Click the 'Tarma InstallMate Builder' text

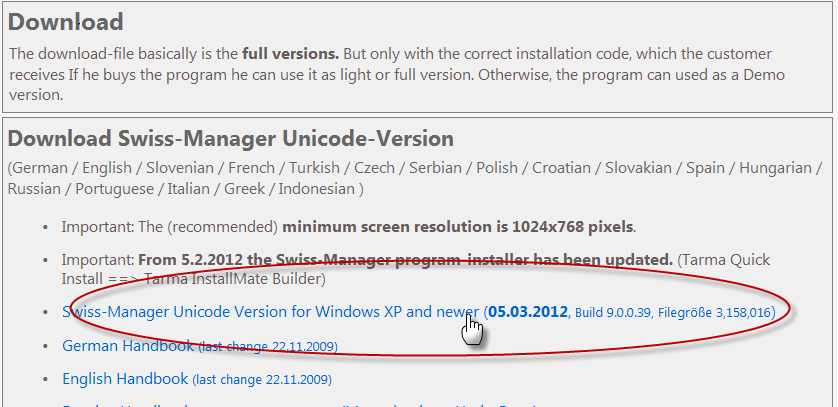click(x=233, y=279)
